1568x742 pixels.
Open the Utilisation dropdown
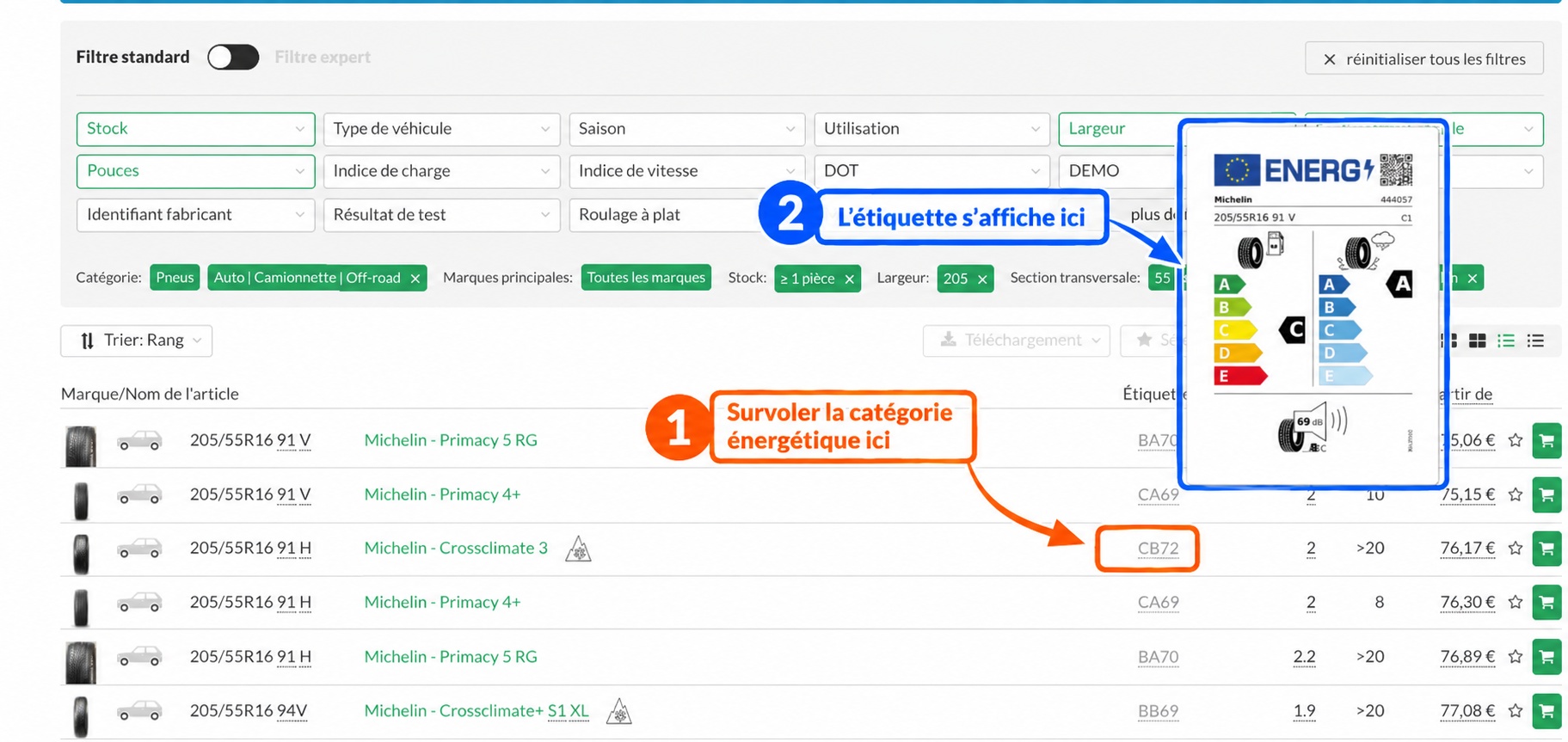(x=932, y=129)
